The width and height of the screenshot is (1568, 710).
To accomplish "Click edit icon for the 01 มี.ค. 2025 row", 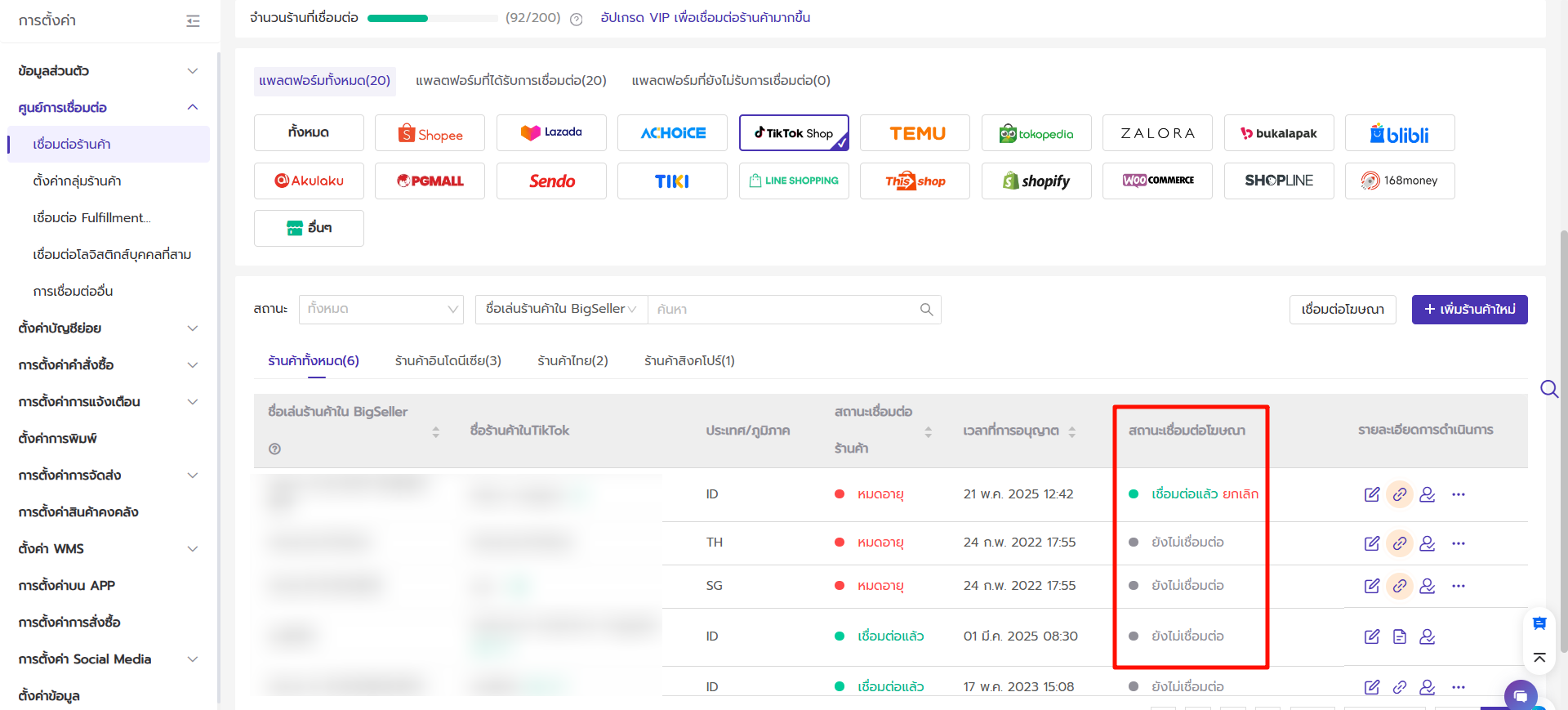I will tap(1372, 636).
